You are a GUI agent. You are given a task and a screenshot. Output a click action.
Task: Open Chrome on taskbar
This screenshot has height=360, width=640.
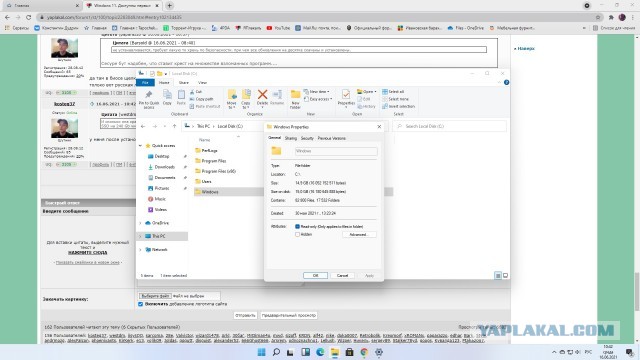point(364,352)
